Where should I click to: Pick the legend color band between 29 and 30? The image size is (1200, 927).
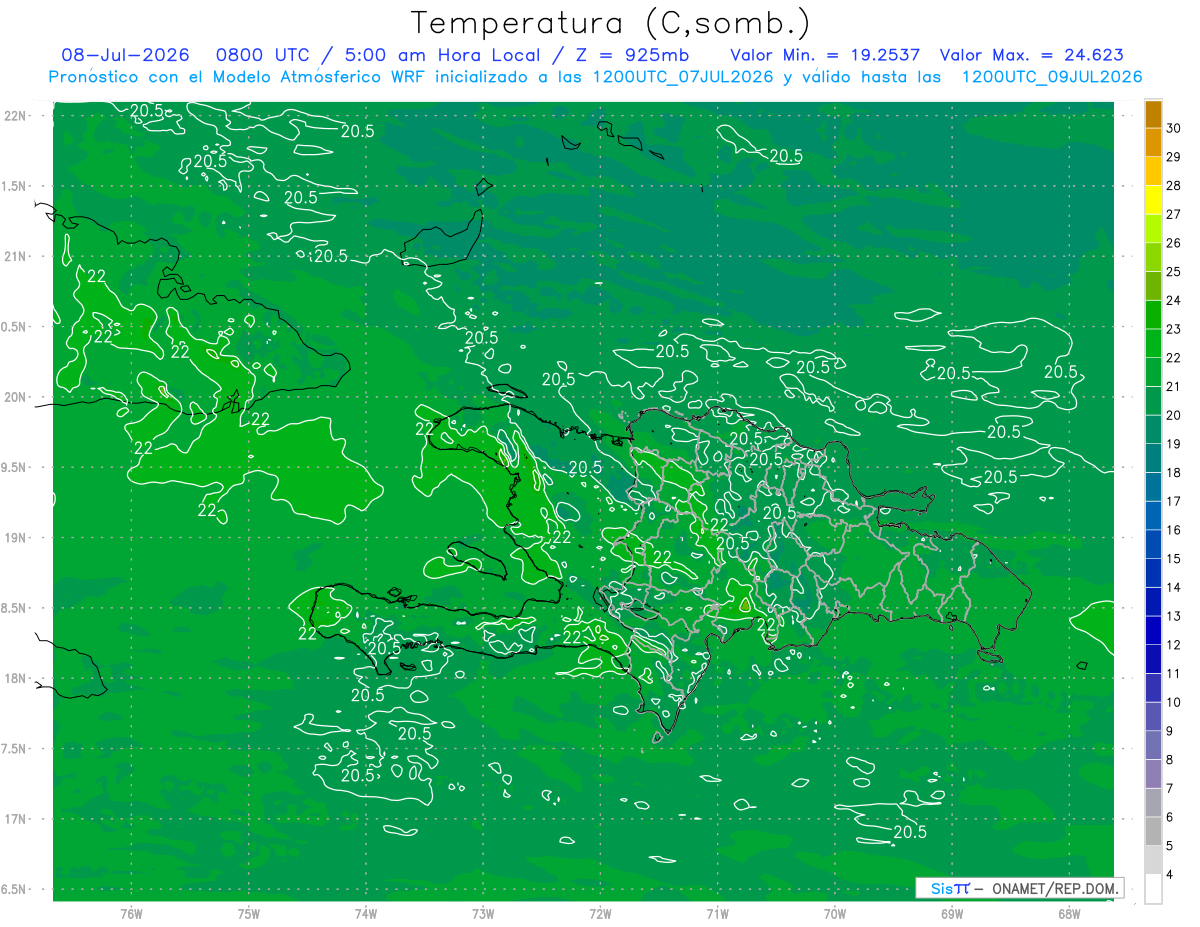point(1153,143)
